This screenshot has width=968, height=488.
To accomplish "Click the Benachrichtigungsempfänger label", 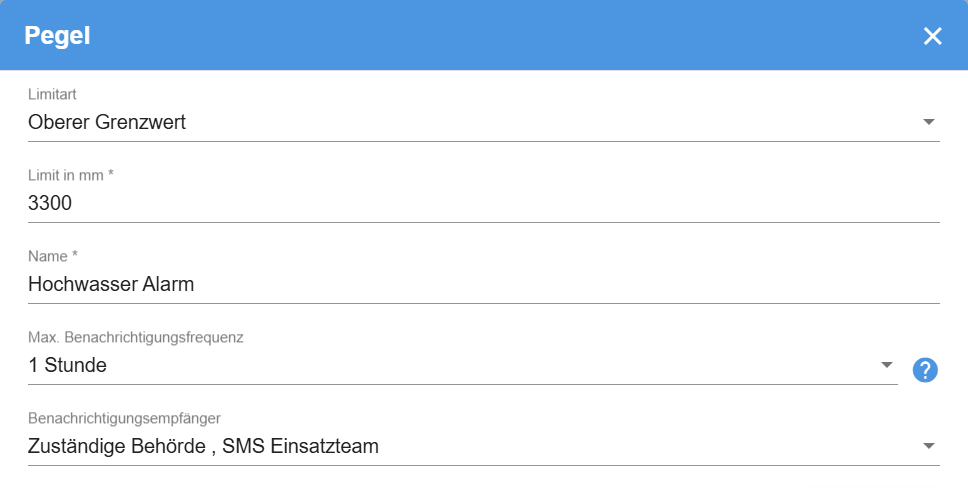I will tap(123, 418).
